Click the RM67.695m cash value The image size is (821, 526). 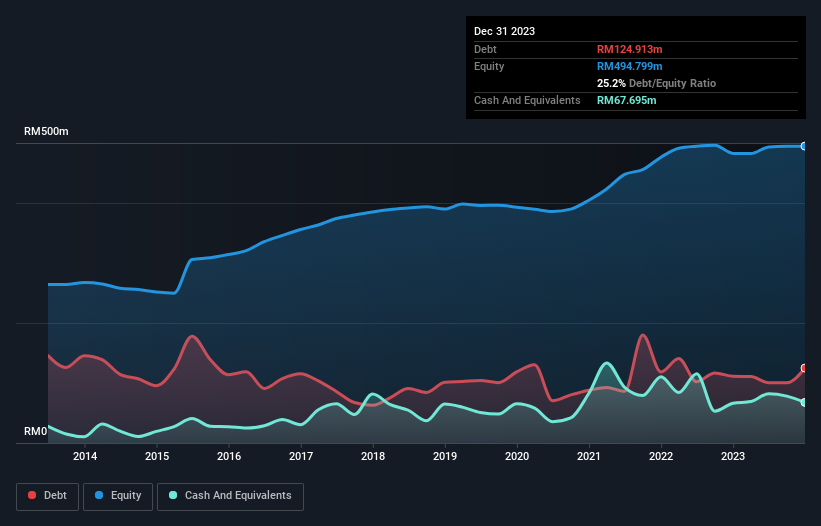626,100
